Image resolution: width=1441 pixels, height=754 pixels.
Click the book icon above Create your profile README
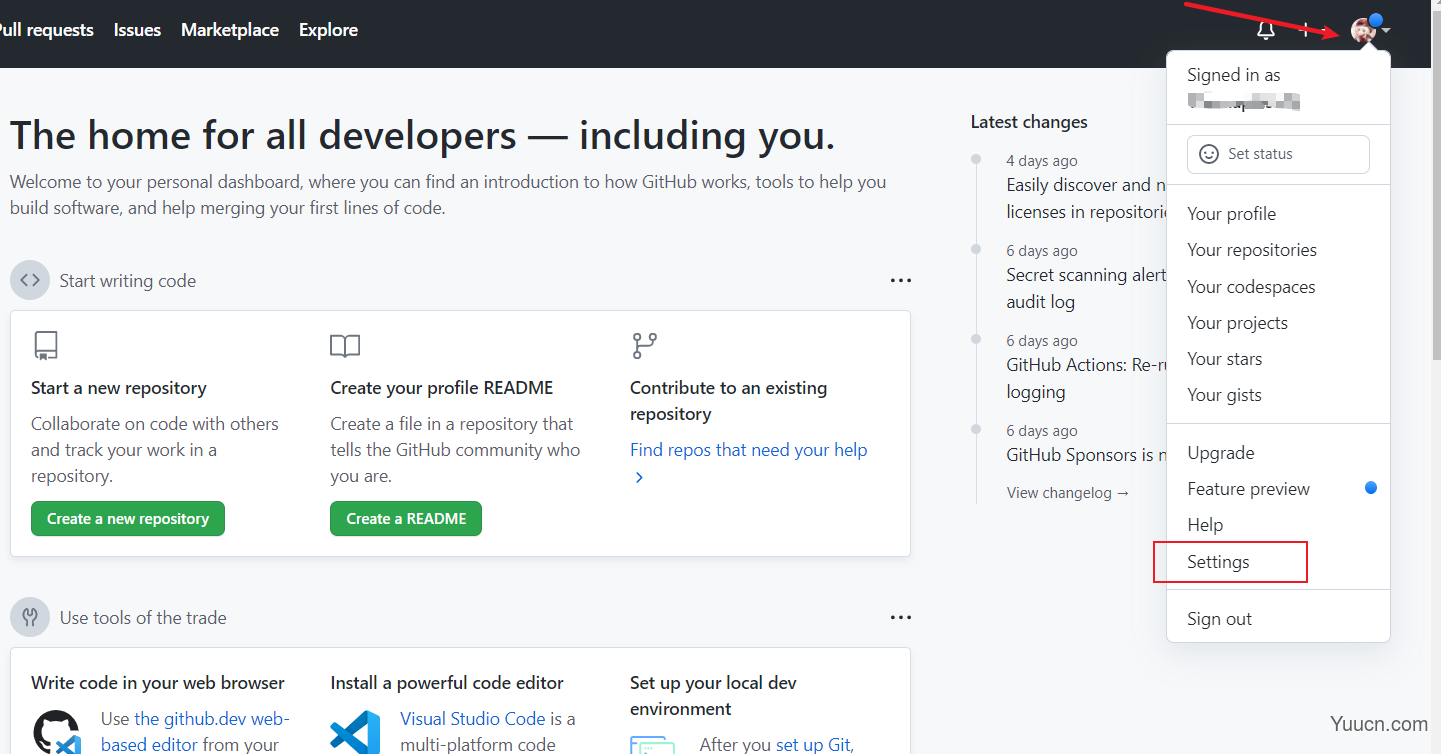pos(345,346)
